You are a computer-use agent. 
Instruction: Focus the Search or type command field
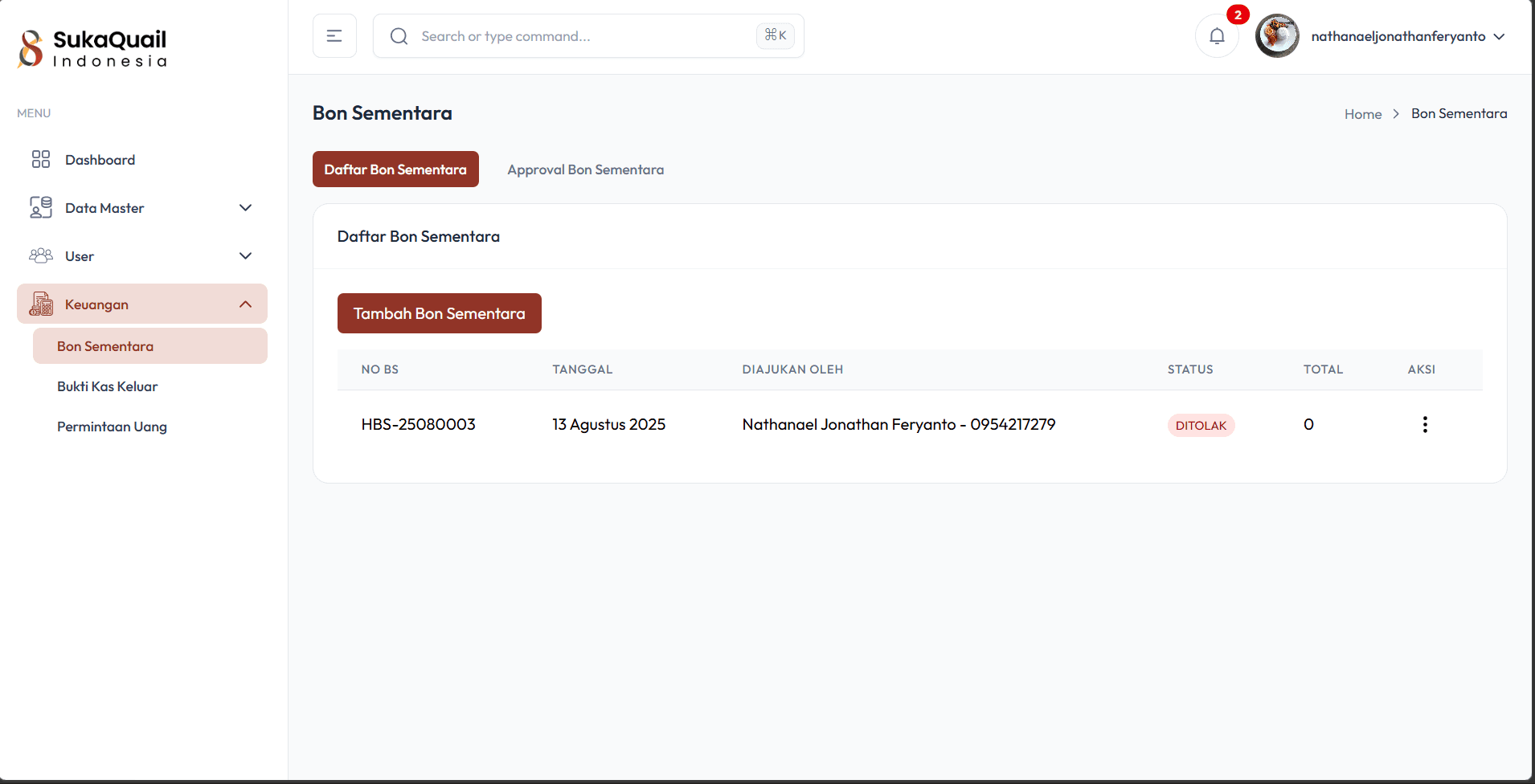[588, 36]
